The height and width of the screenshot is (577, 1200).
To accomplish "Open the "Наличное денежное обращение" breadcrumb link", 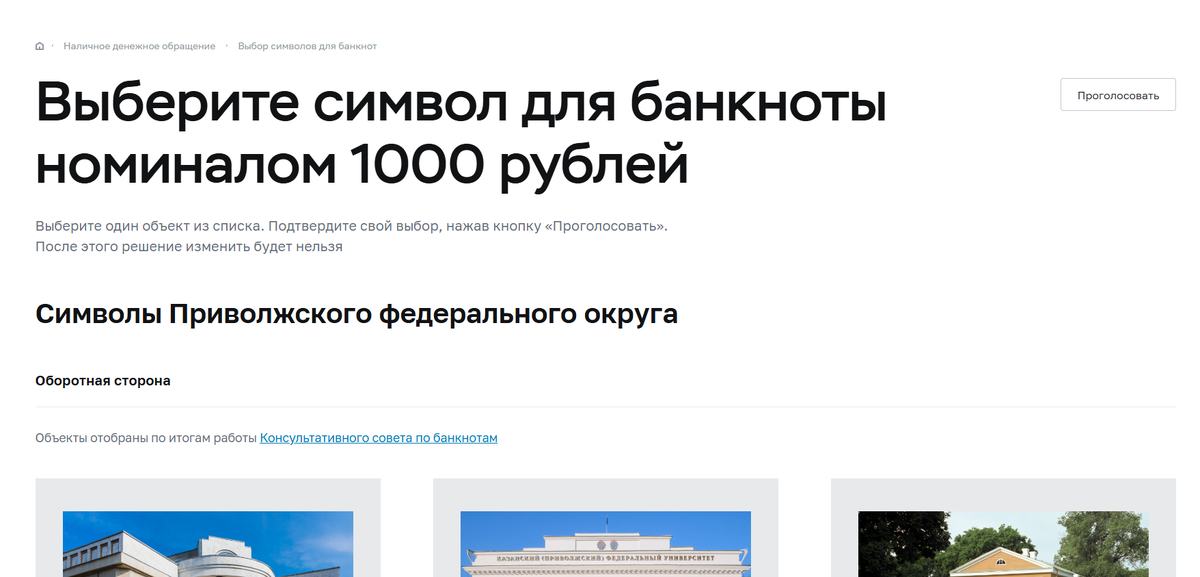I will [137, 45].
